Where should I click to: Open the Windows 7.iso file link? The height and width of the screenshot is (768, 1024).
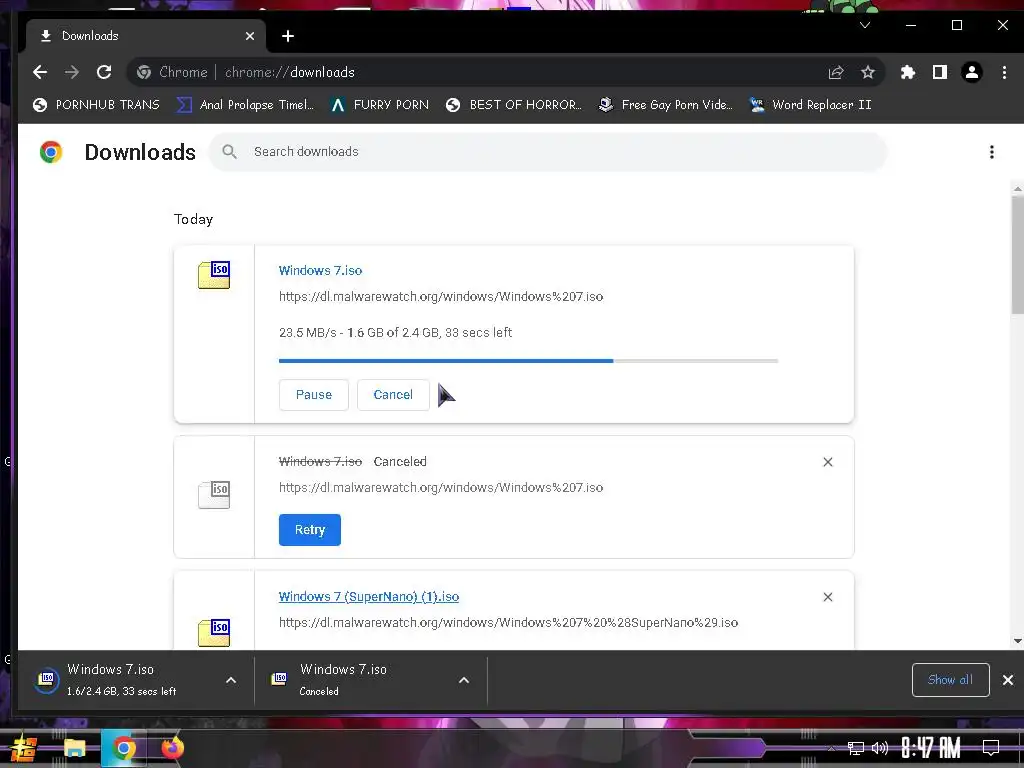[320, 270]
